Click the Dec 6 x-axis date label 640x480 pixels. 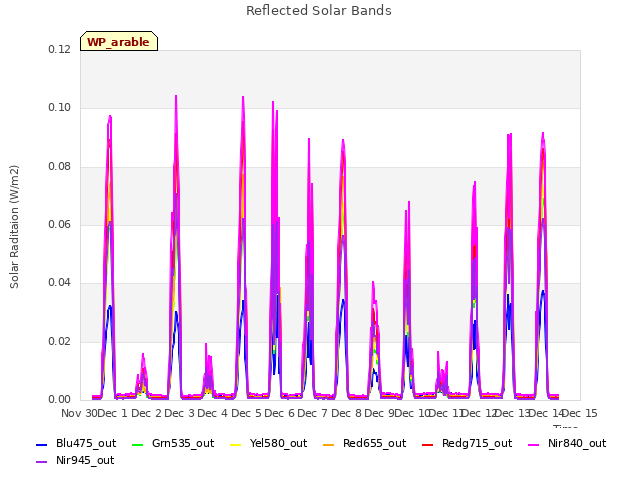point(280,413)
